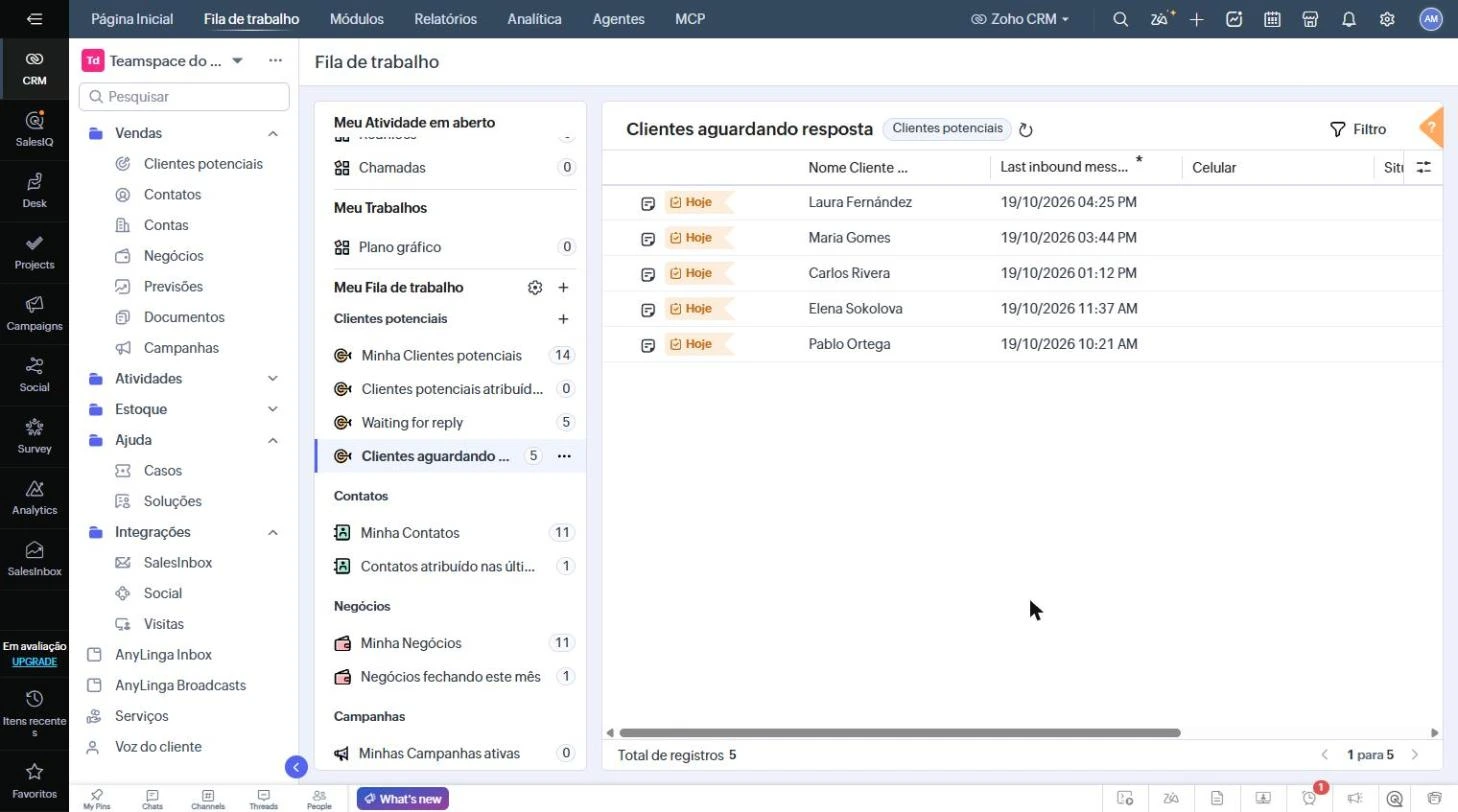Image resolution: width=1458 pixels, height=812 pixels.
Task: Open column customization icon in table header
Action: [1424, 167]
